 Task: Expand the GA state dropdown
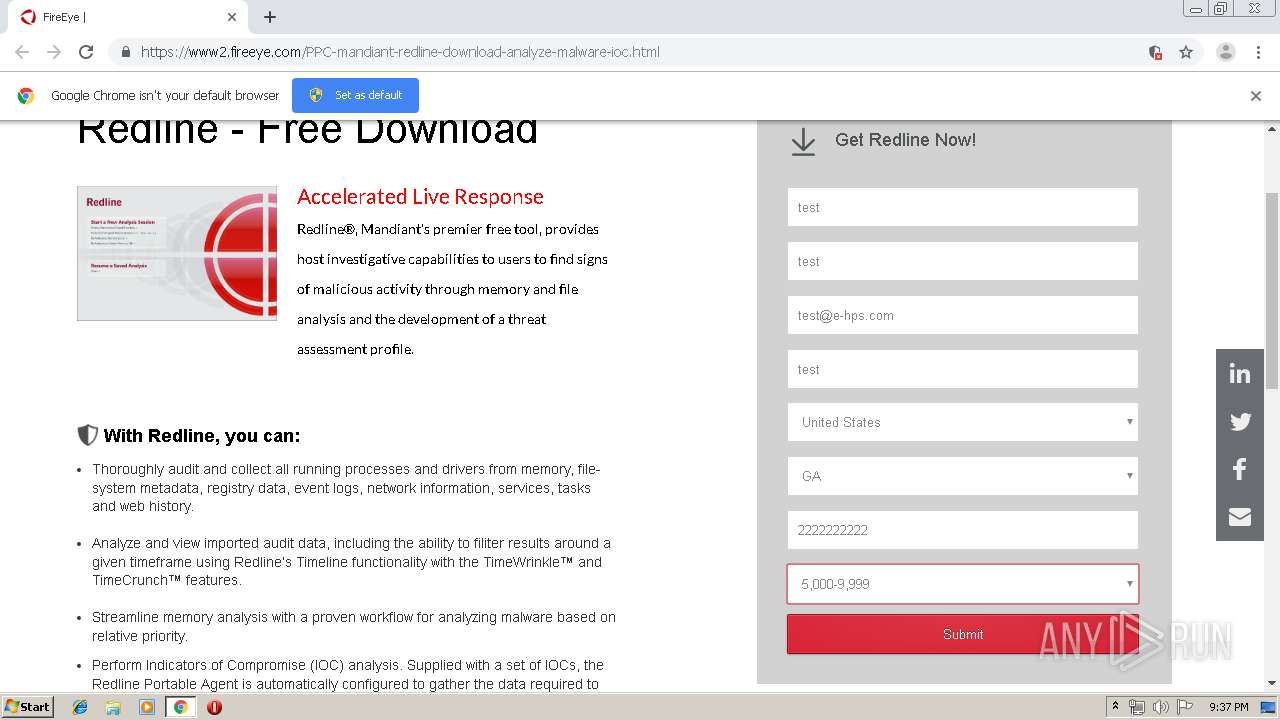tap(963, 476)
